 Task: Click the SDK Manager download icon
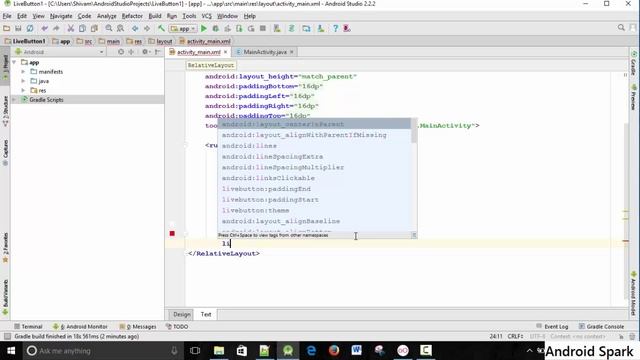point(321,28)
